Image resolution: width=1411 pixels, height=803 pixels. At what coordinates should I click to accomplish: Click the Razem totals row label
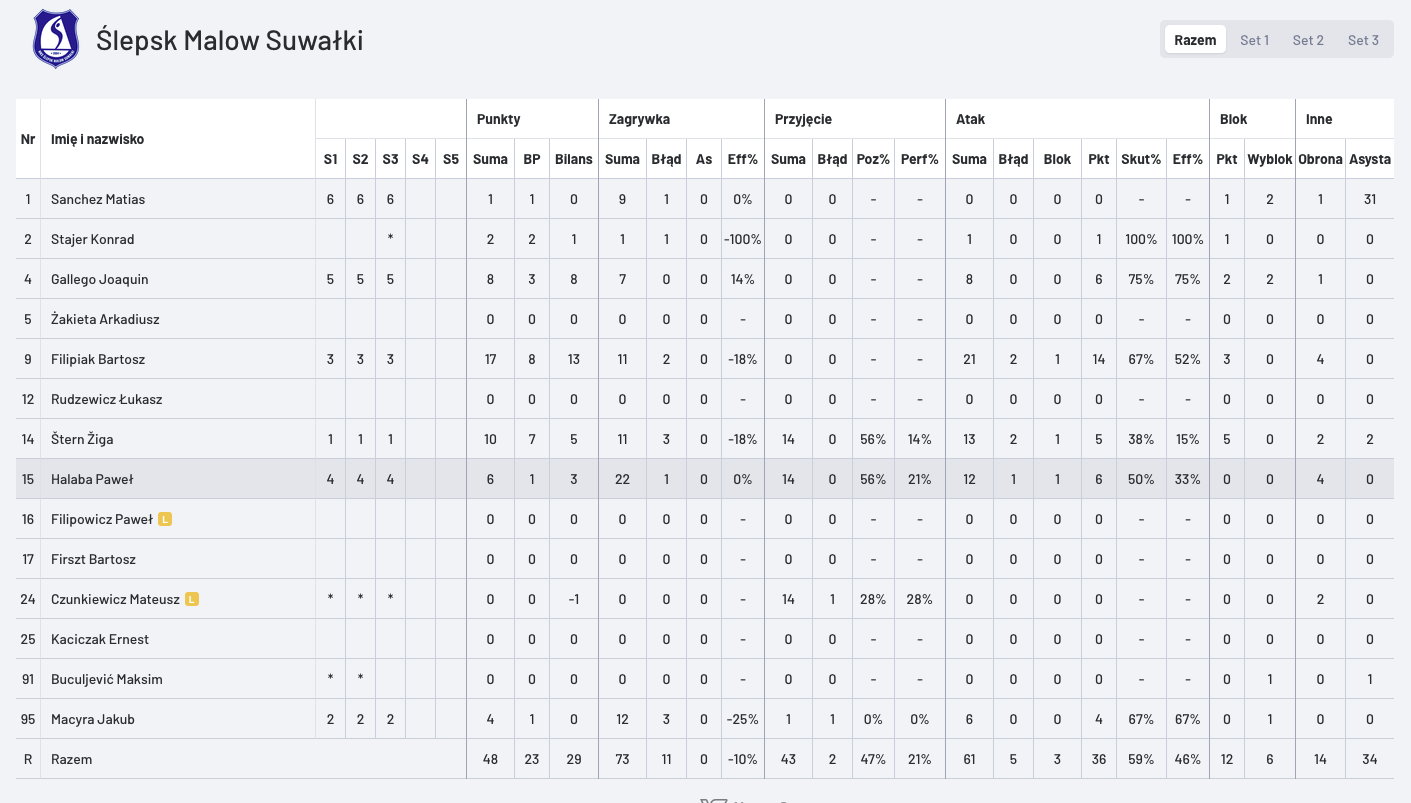(71, 759)
